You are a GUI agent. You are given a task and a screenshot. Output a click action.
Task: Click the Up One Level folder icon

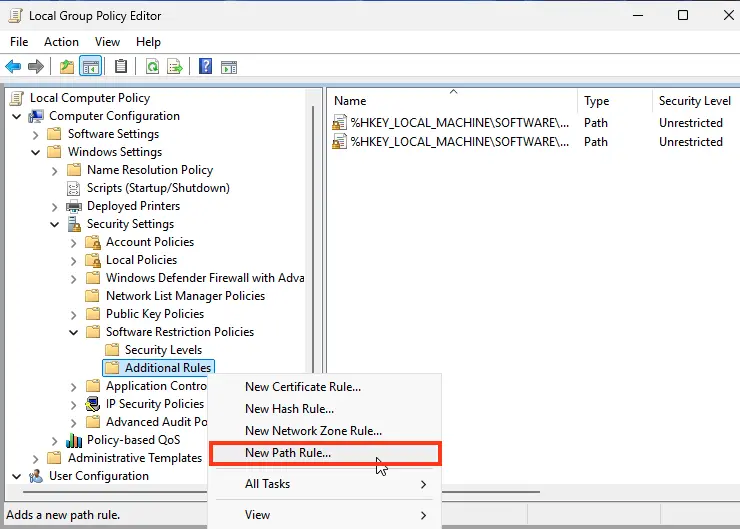coord(66,67)
